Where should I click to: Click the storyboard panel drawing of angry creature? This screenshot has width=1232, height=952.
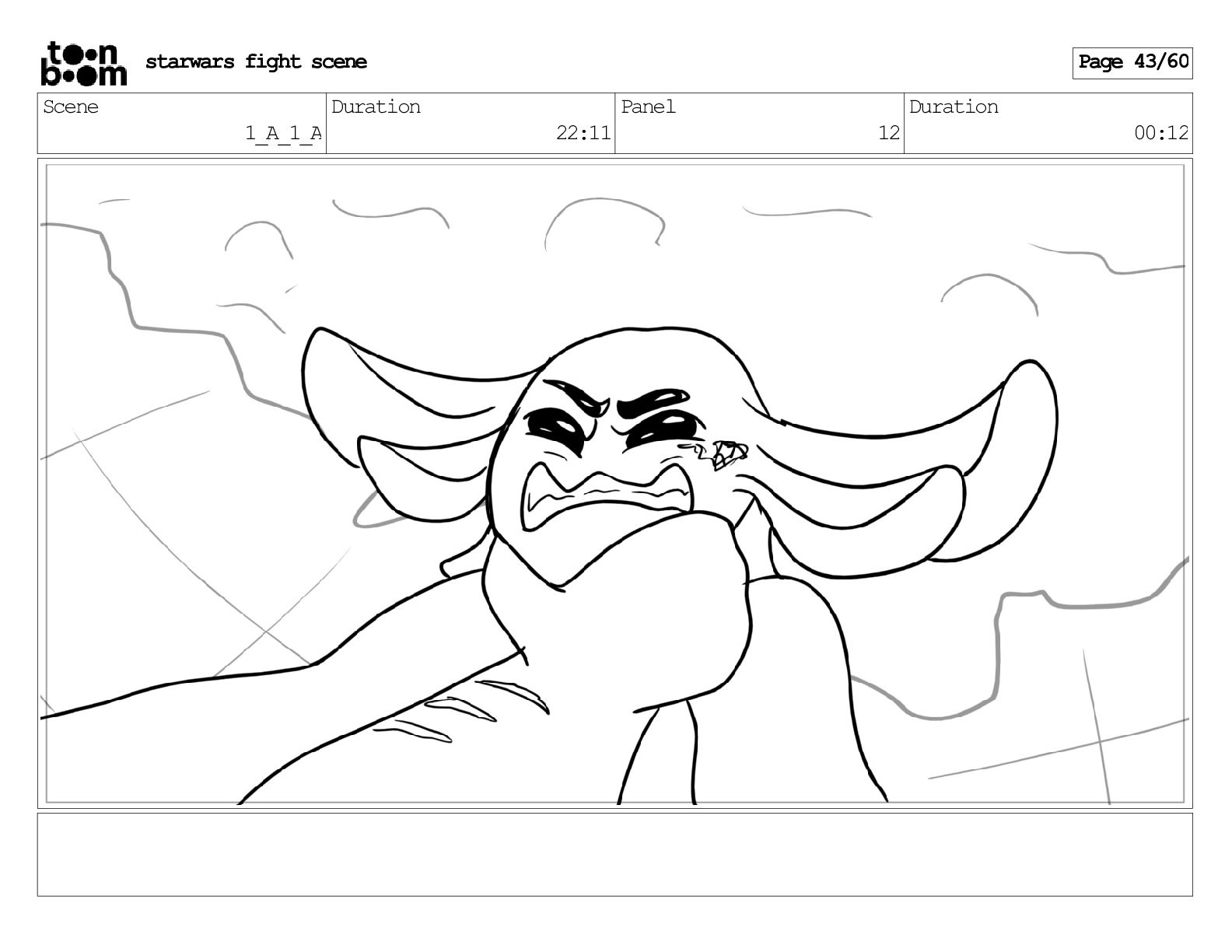point(614,483)
